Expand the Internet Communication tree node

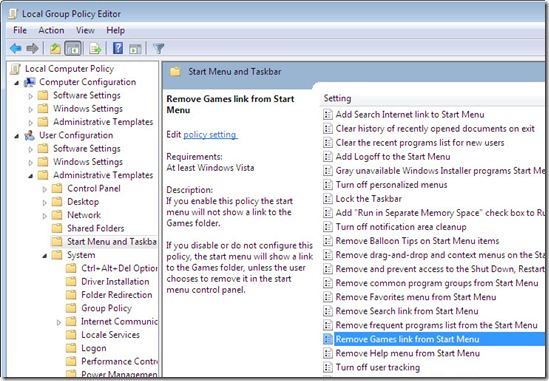click(x=58, y=322)
